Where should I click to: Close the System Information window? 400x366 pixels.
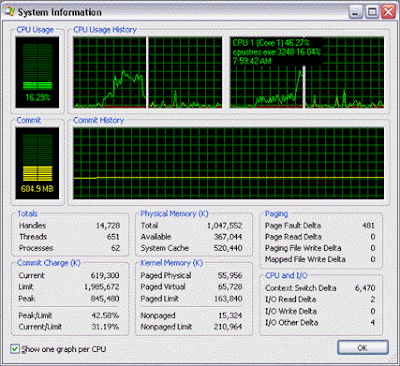(388, 12)
